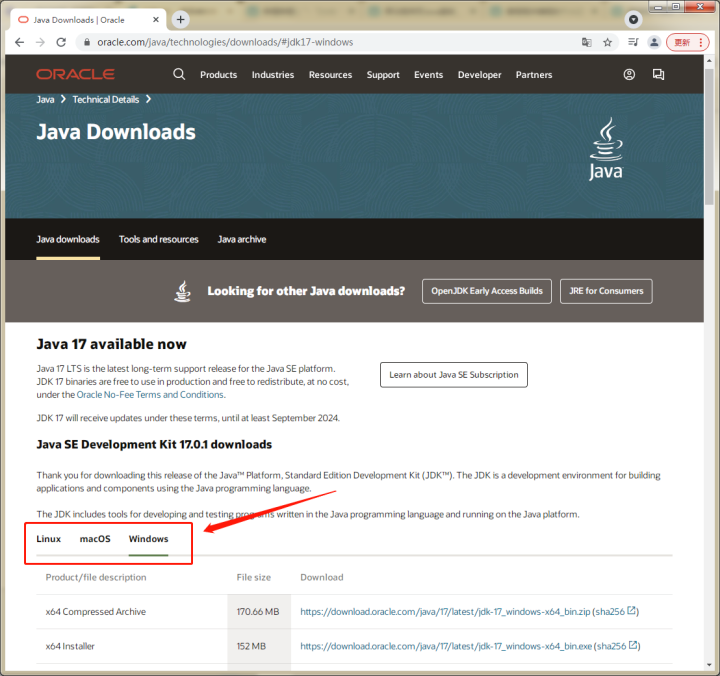The image size is (720, 676).
Task: Click the browser back arrow
Action: coord(19,42)
